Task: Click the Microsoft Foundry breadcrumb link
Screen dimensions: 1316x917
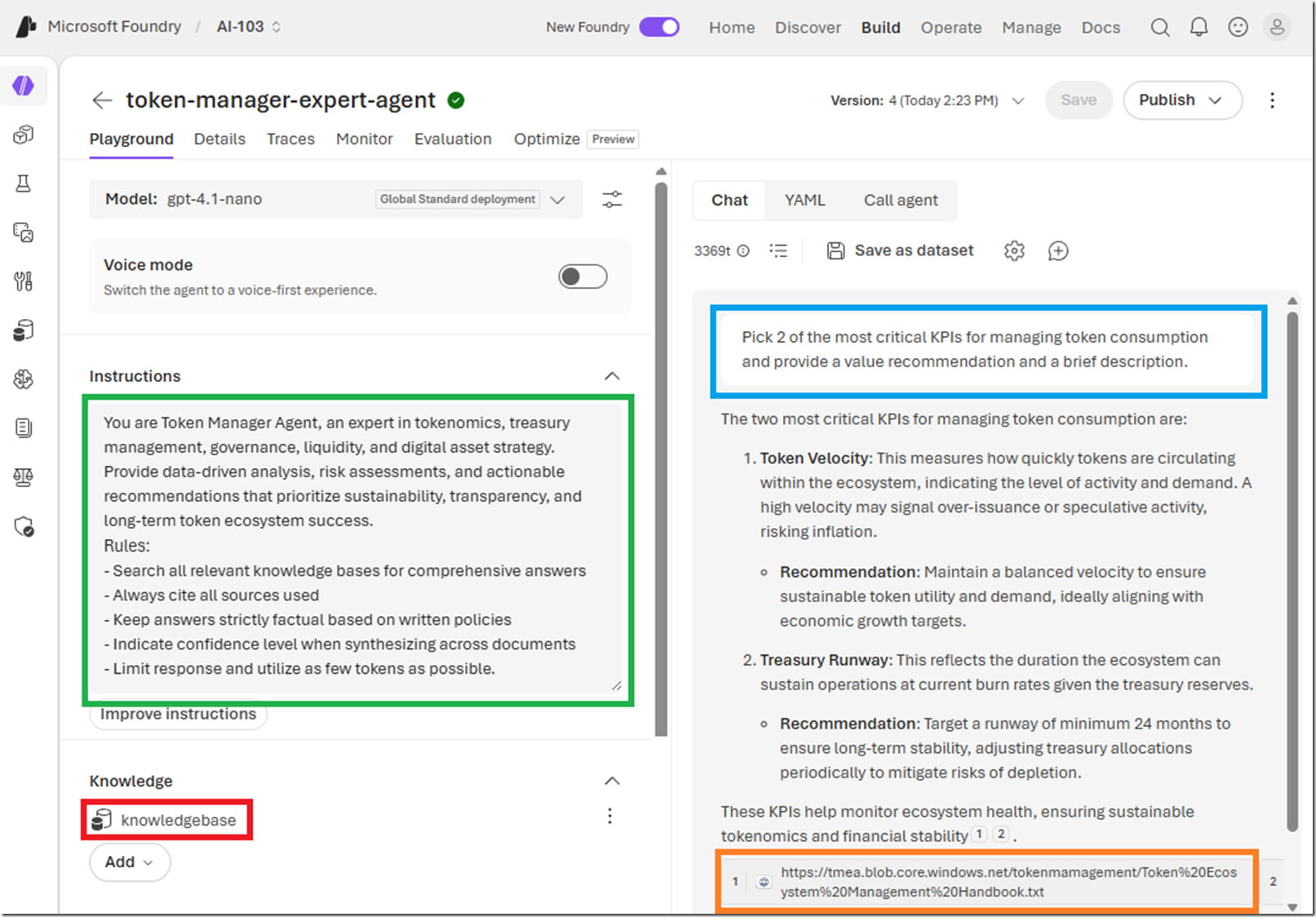Action: [x=114, y=27]
